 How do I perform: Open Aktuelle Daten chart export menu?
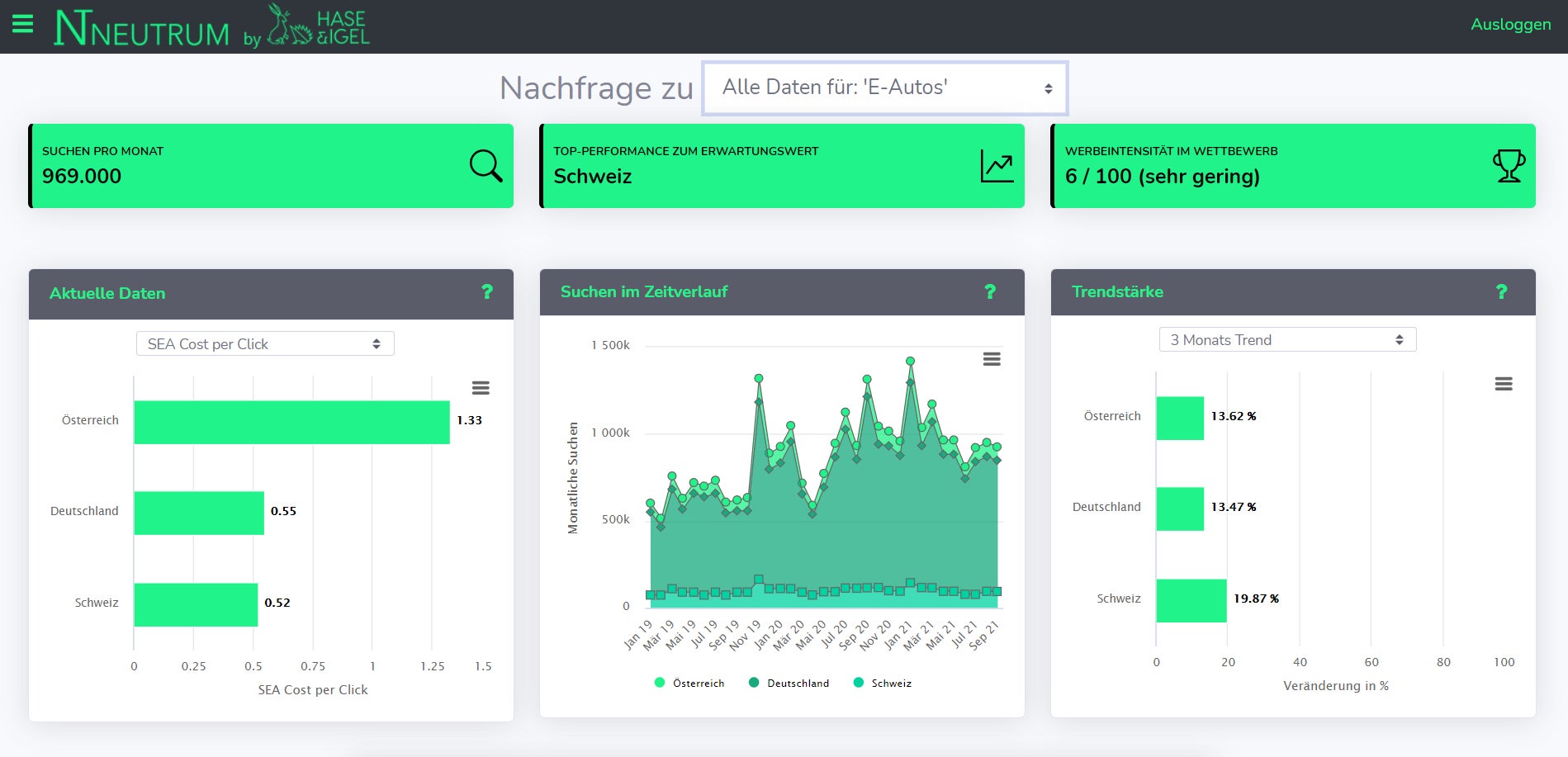click(481, 388)
